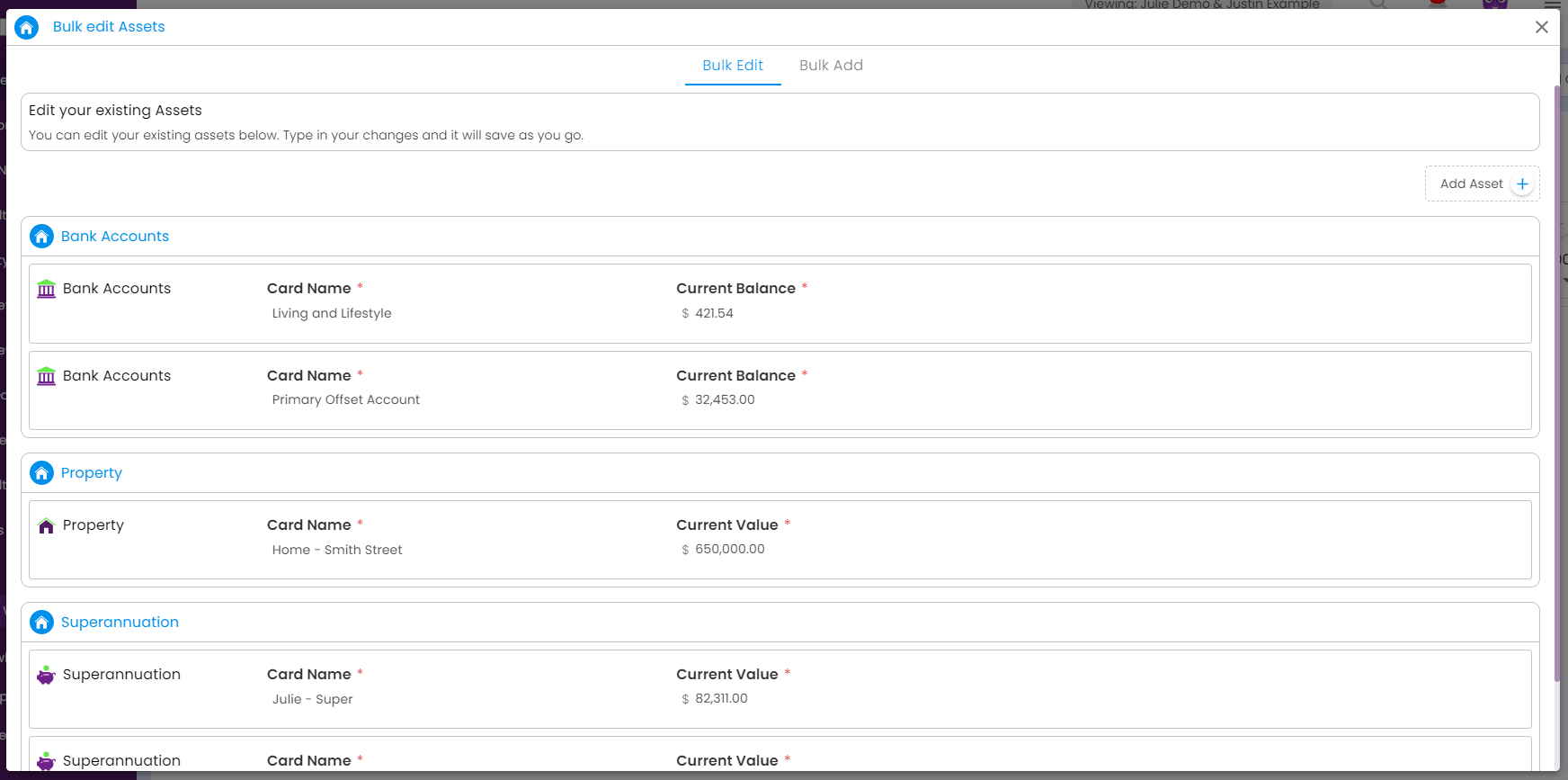Select the Bulk Edit tab

pyautogui.click(x=733, y=66)
